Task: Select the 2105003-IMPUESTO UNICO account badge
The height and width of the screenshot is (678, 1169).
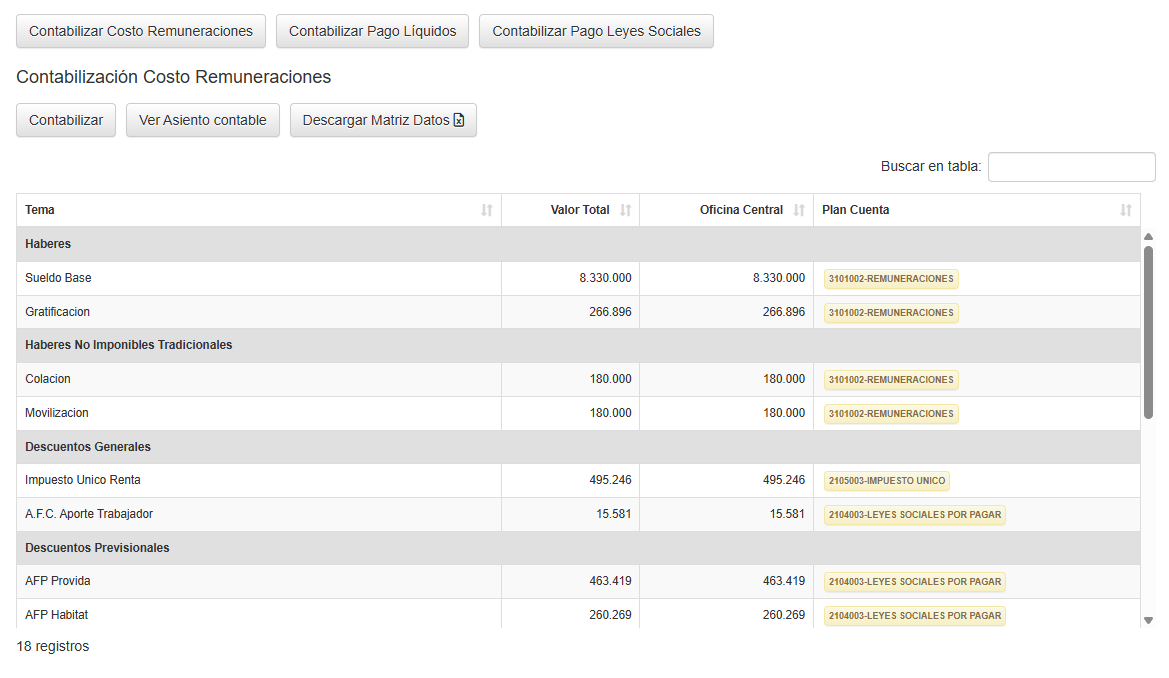Action: pyautogui.click(x=886, y=481)
